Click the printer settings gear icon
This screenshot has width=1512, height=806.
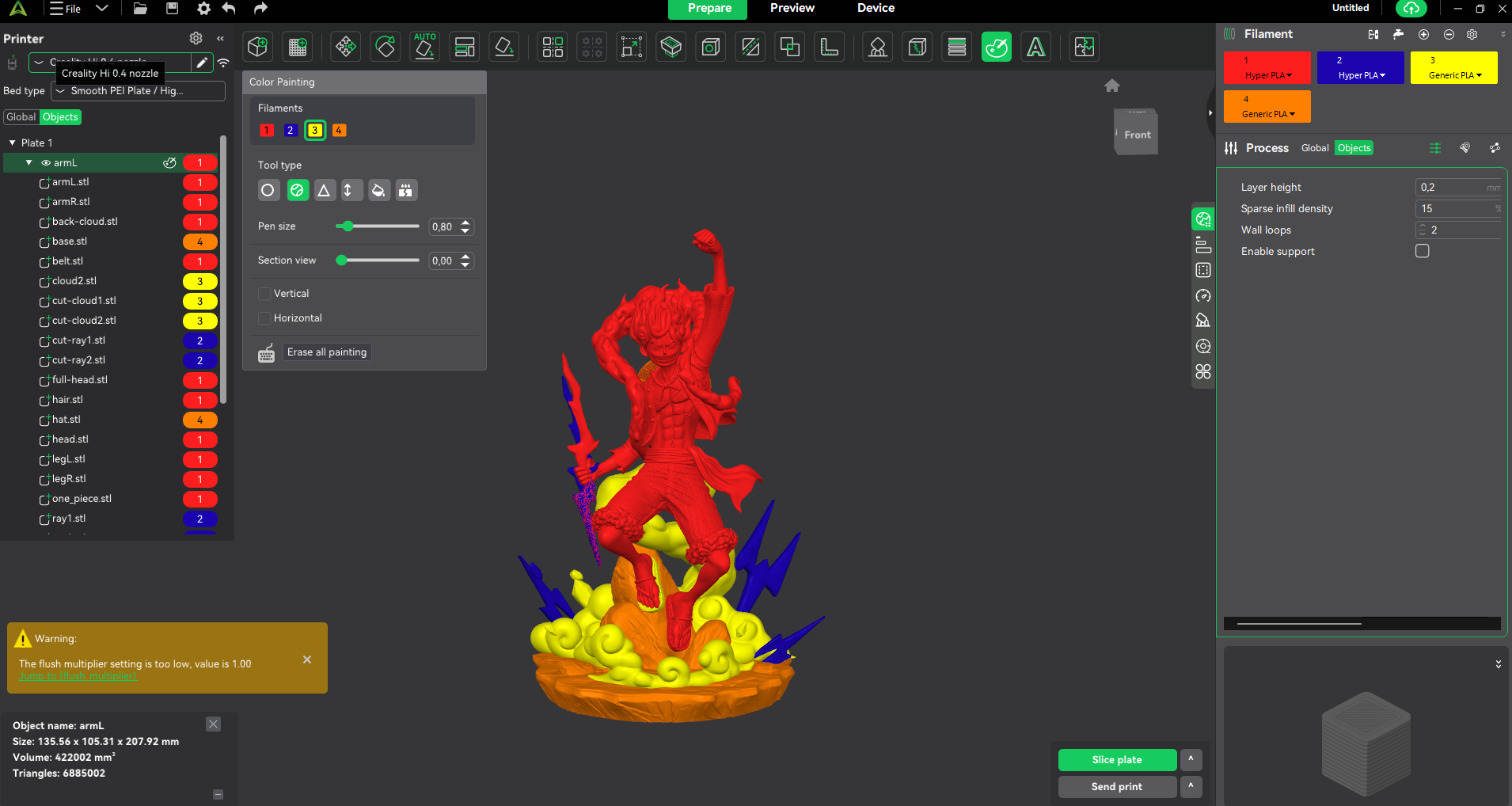pyautogui.click(x=196, y=38)
